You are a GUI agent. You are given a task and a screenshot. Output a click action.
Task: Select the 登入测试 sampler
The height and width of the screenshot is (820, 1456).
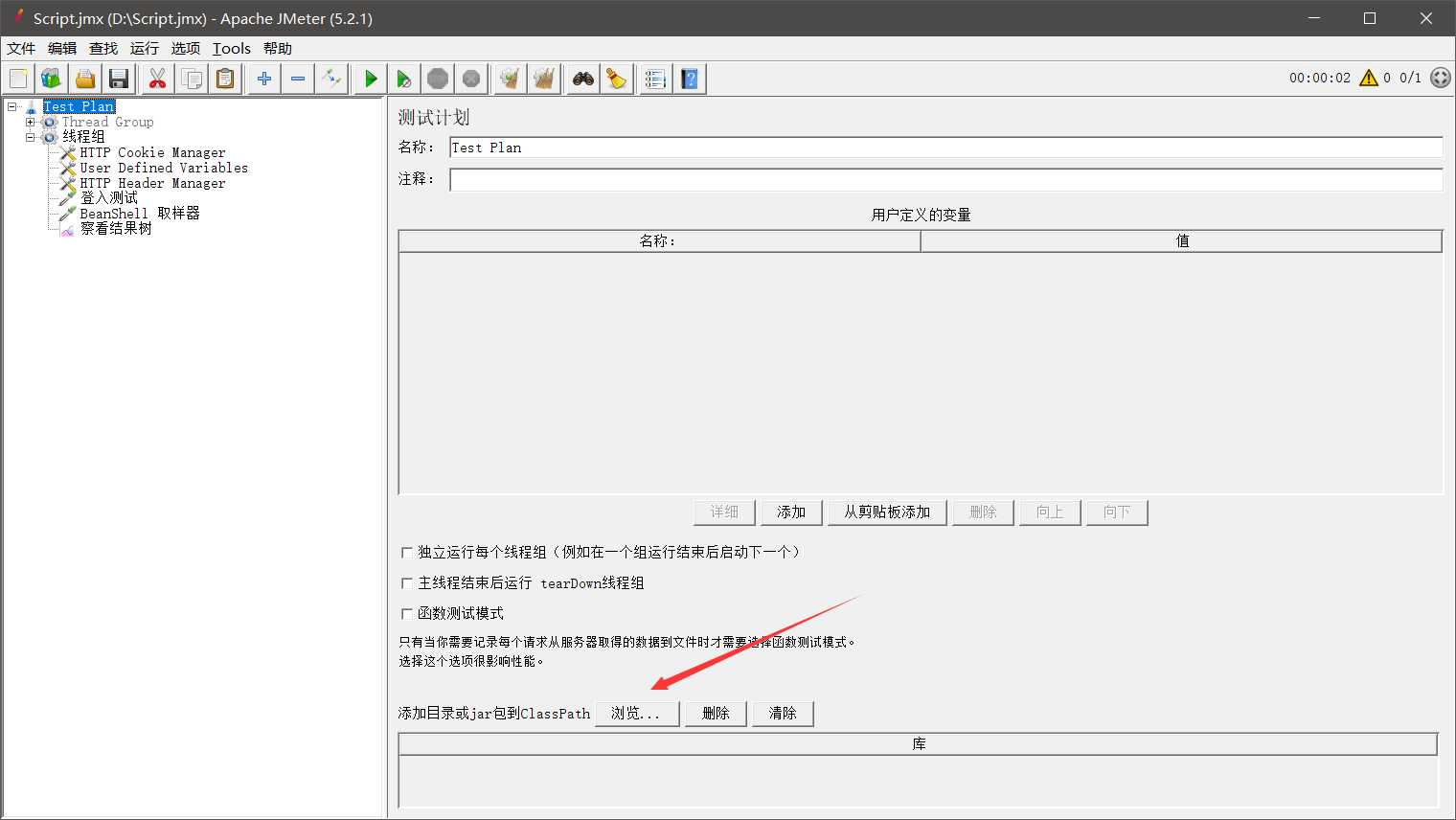click(x=108, y=198)
